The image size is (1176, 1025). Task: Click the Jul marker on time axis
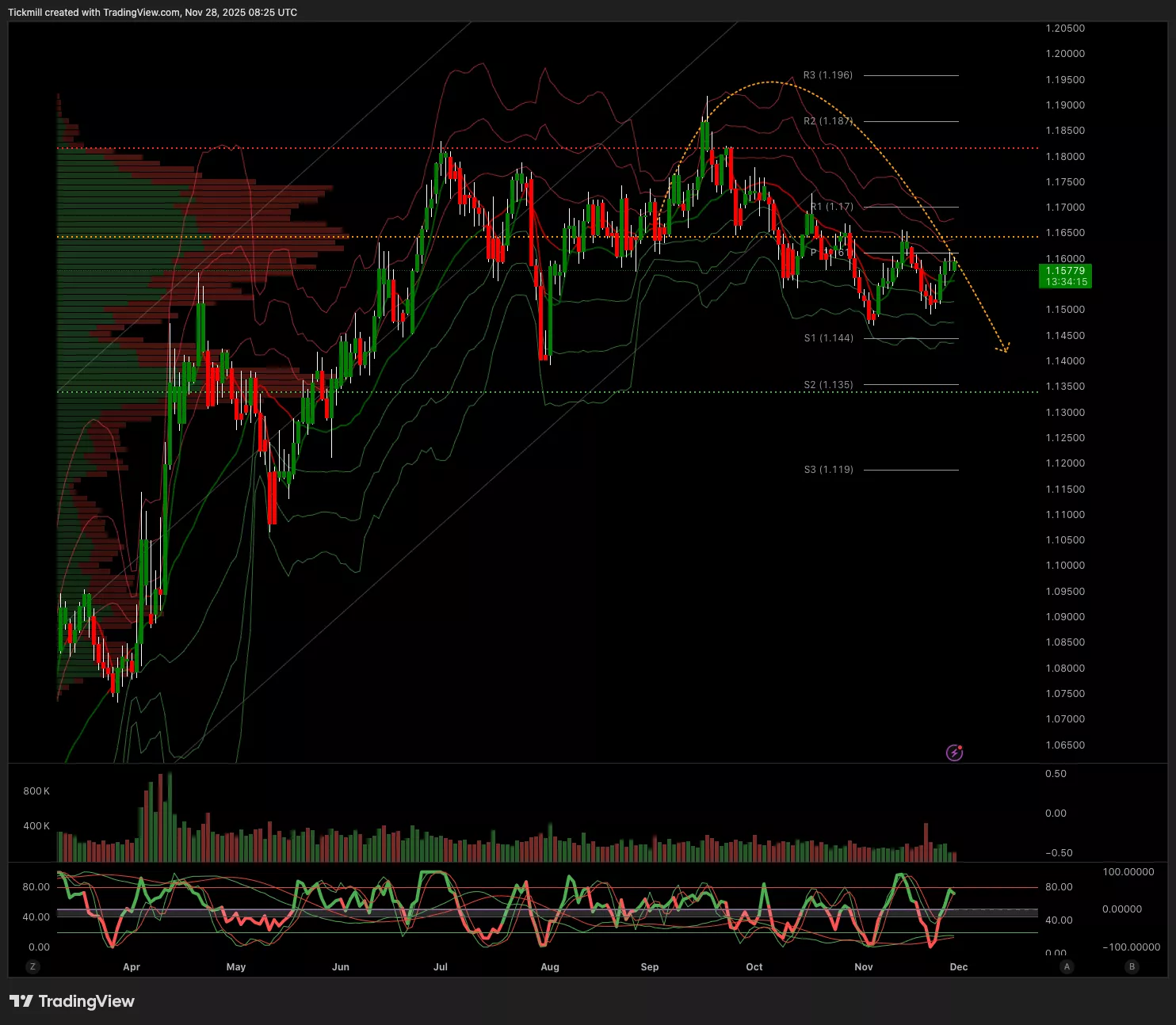point(441,967)
